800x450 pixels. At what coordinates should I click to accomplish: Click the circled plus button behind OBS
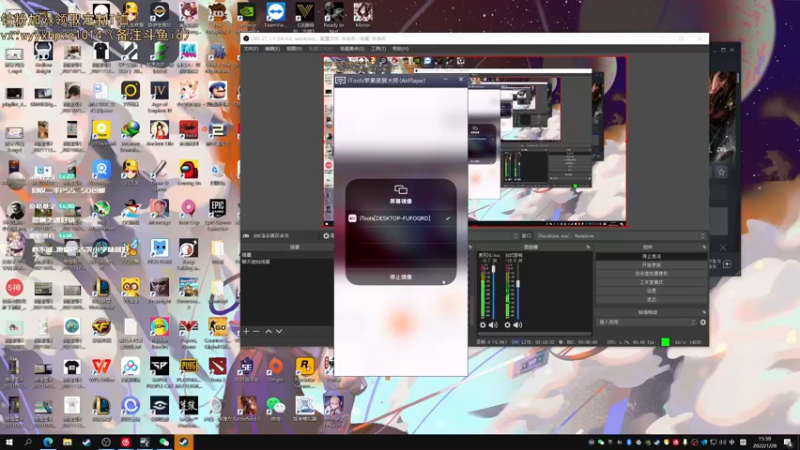tap(727, 264)
